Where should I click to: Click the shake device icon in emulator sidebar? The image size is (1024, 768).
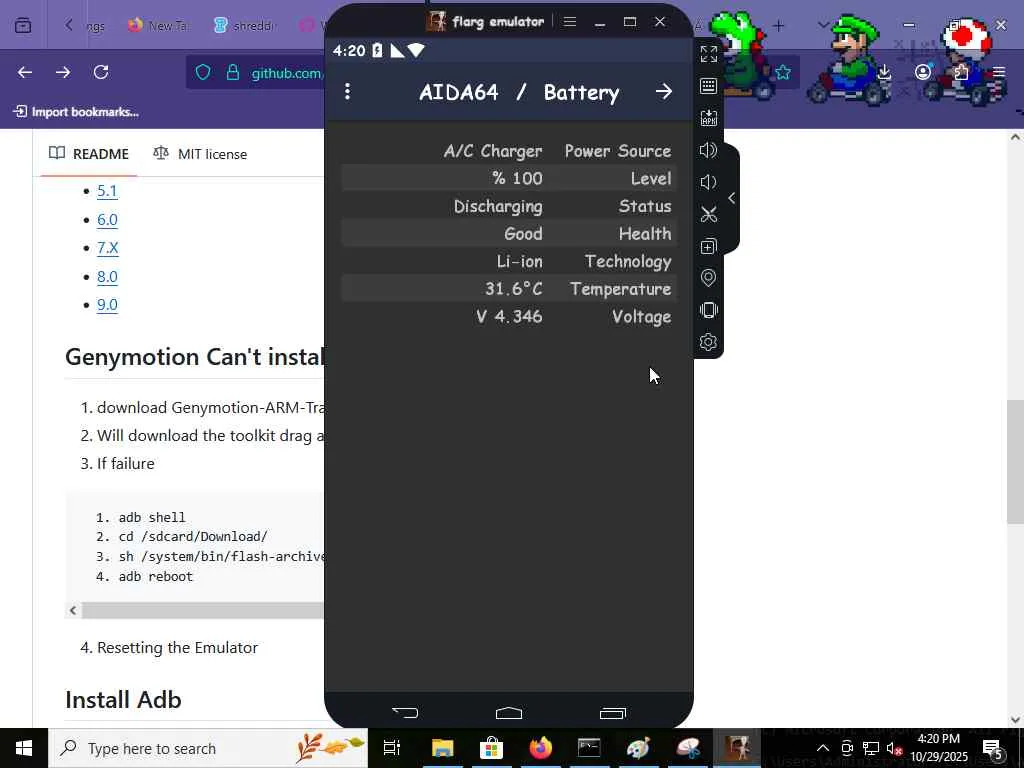(x=709, y=310)
